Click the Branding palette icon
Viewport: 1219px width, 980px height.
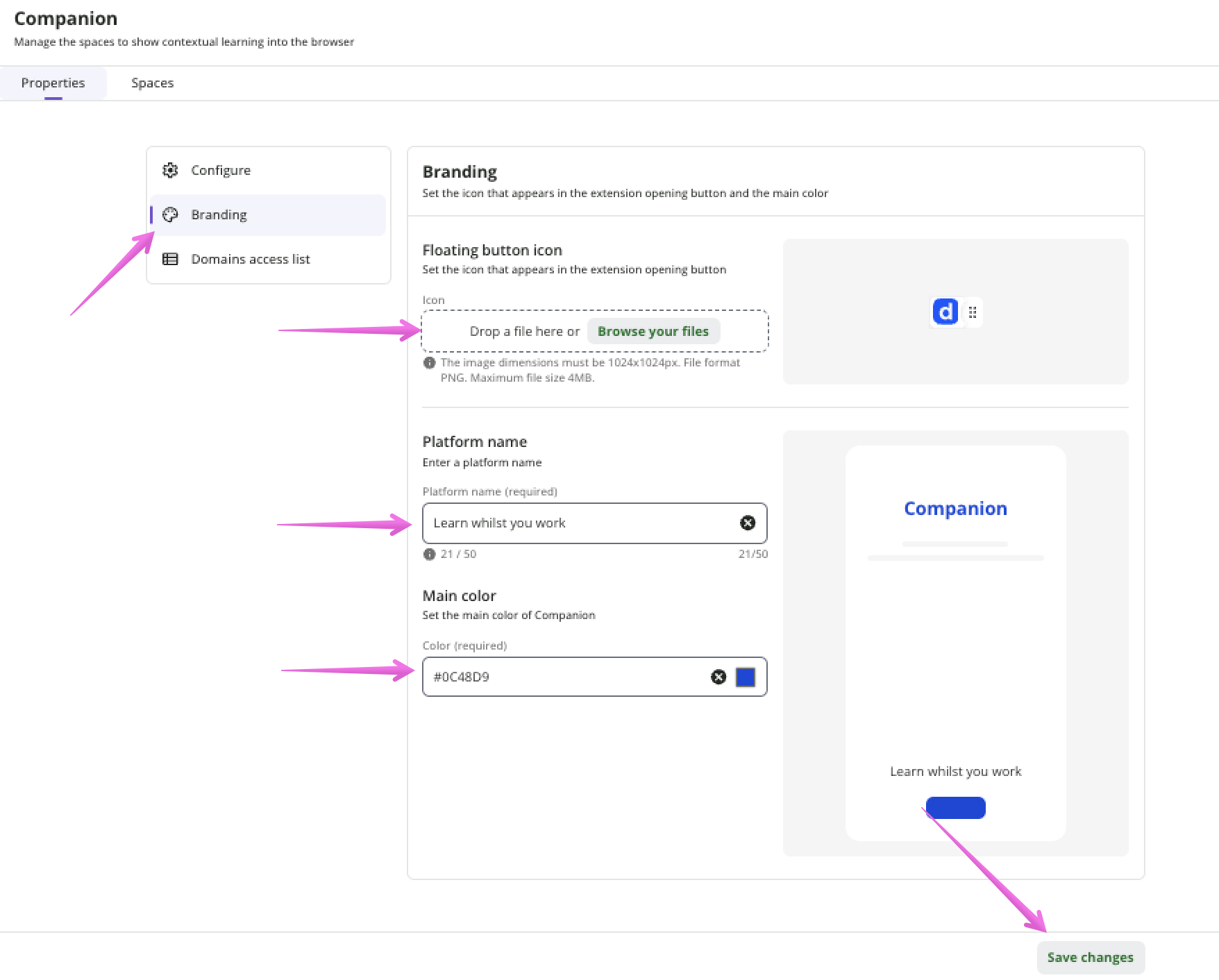[170, 214]
